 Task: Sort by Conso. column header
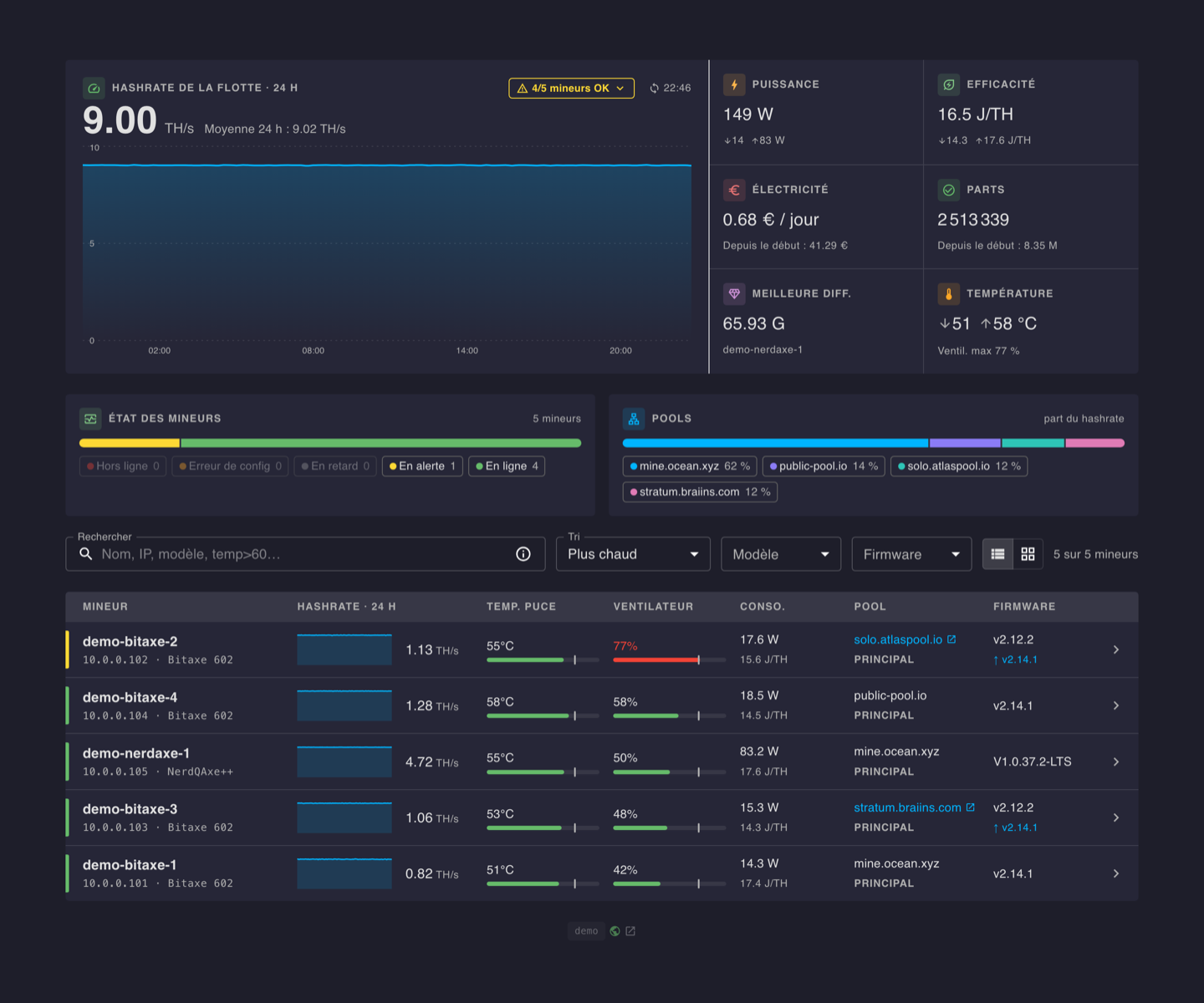click(x=762, y=607)
